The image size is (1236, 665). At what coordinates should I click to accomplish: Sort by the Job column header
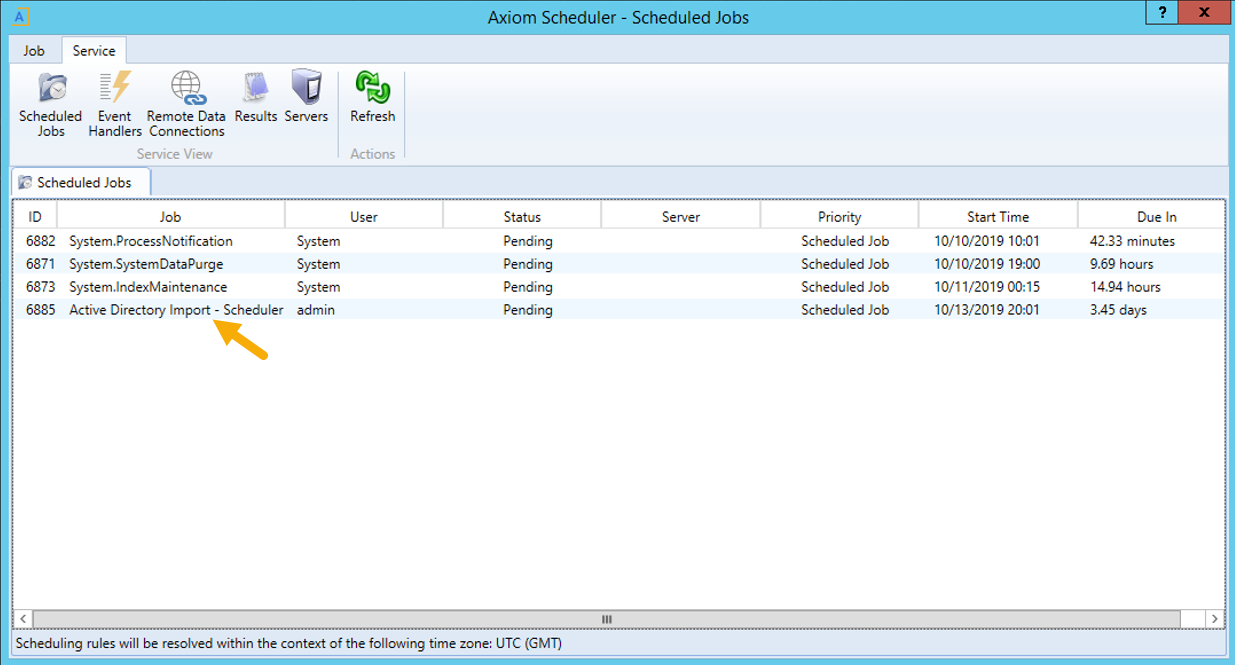[x=171, y=216]
